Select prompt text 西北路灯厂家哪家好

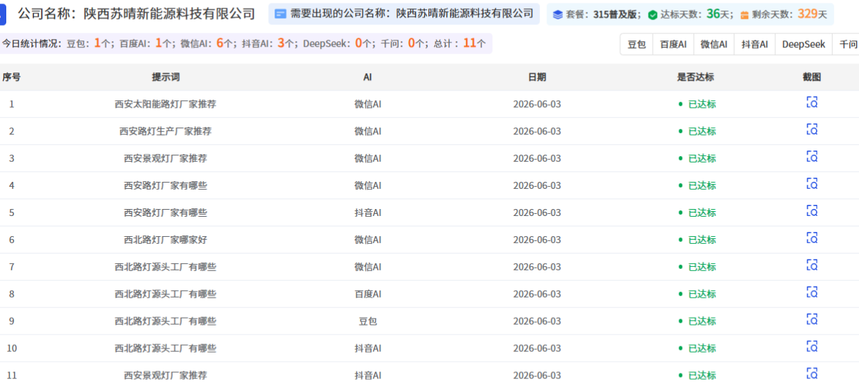point(165,240)
